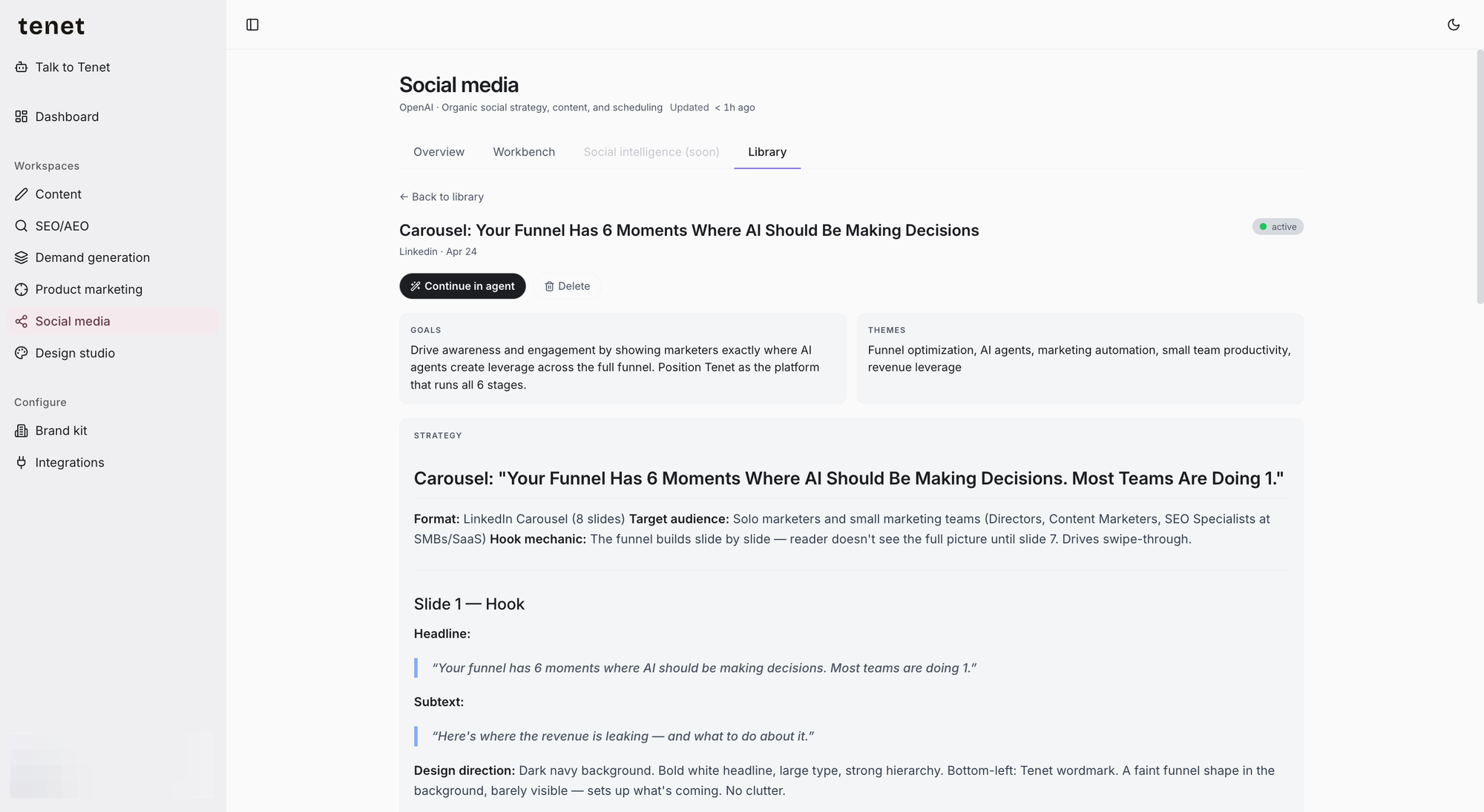
Task: Click the Talk to Tenet bot icon
Action: click(x=22, y=67)
